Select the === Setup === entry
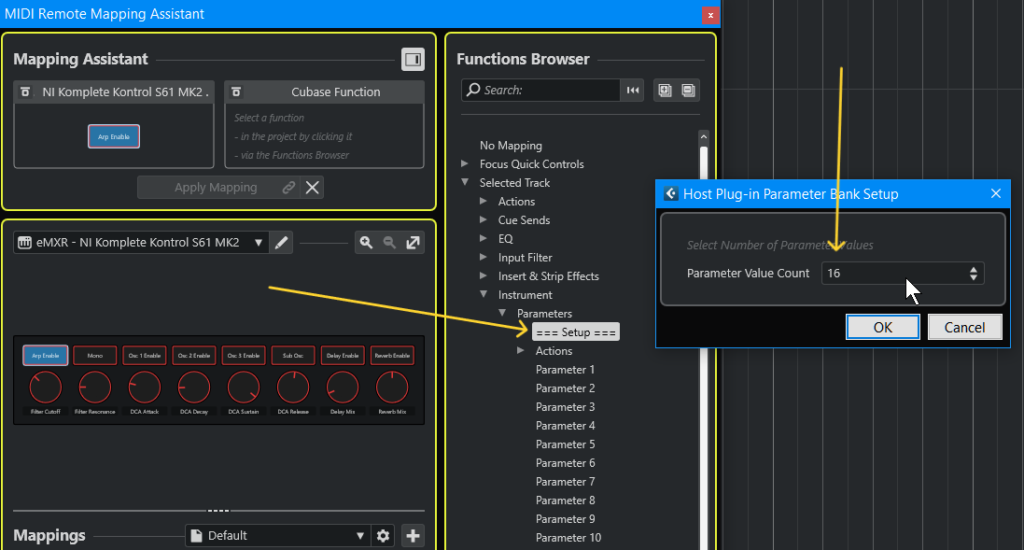The height and width of the screenshot is (550, 1024). coord(575,332)
